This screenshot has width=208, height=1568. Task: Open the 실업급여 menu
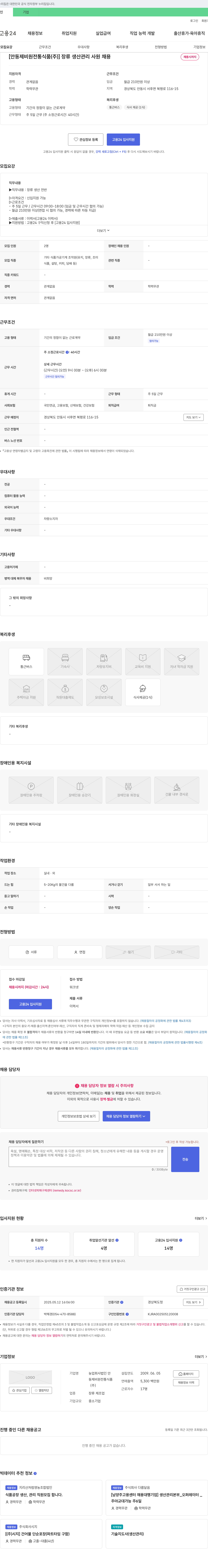pos(103,34)
